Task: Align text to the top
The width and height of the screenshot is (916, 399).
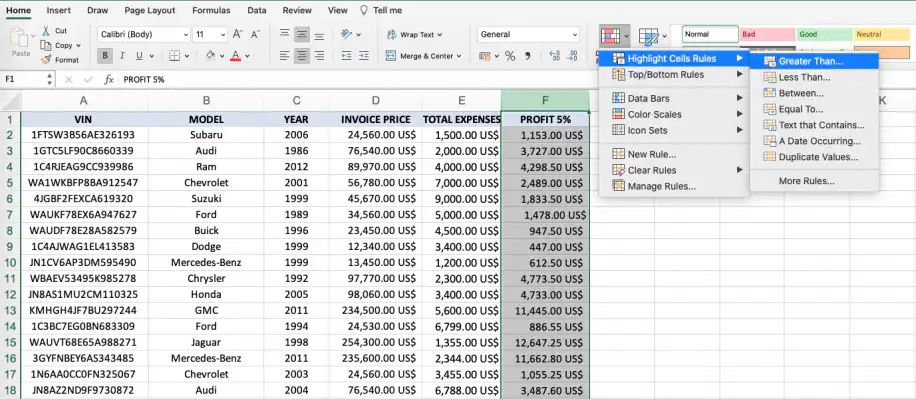Action: pos(284,34)
